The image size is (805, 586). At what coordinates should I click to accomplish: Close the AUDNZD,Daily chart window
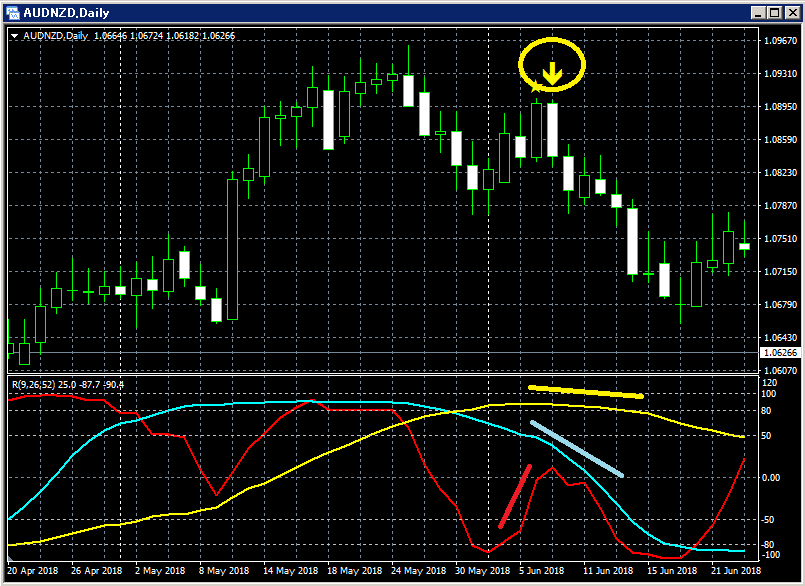click(792, 13)
